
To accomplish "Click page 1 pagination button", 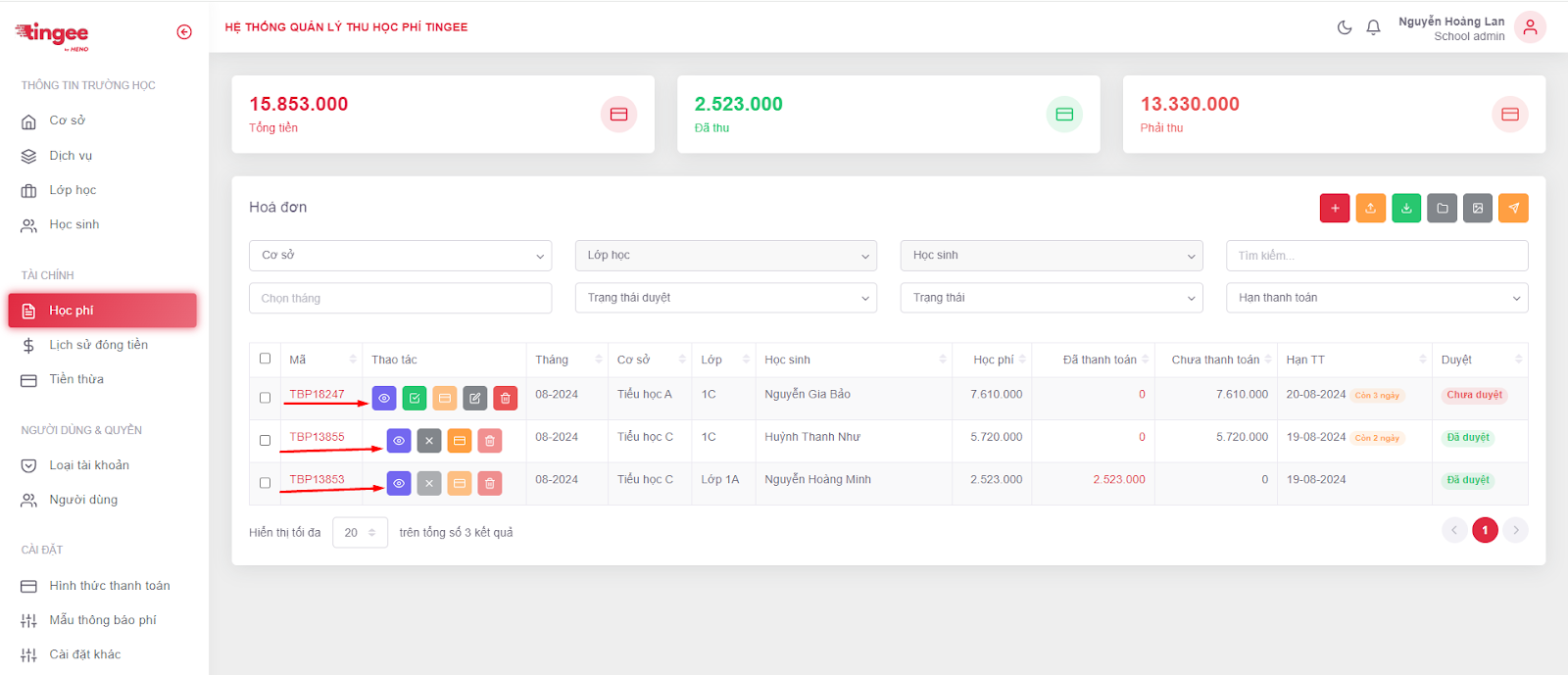I will point(1485,530).
